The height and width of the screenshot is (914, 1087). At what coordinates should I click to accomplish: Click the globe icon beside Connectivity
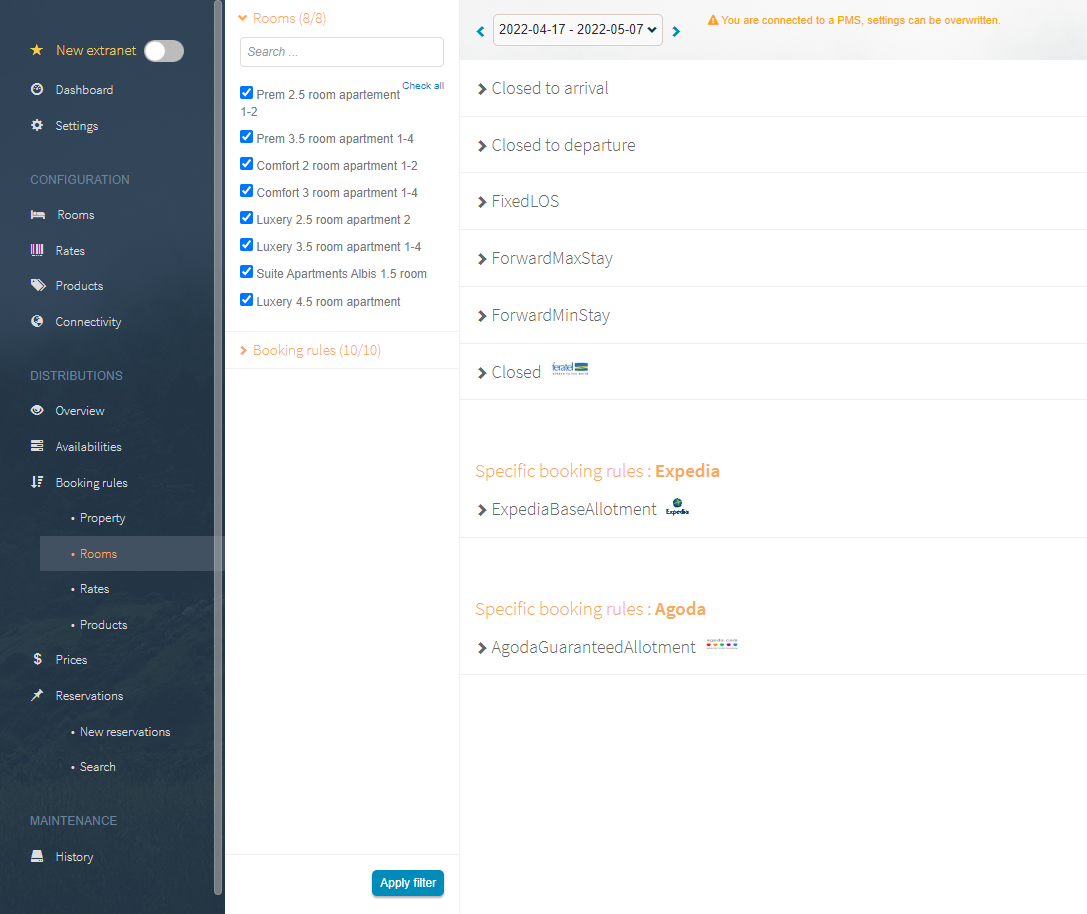[x=37, y=322]
